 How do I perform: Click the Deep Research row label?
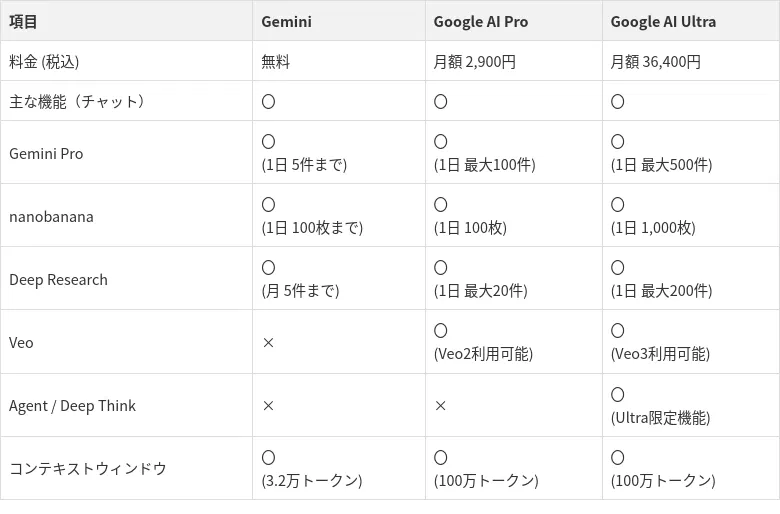(58, 280)
